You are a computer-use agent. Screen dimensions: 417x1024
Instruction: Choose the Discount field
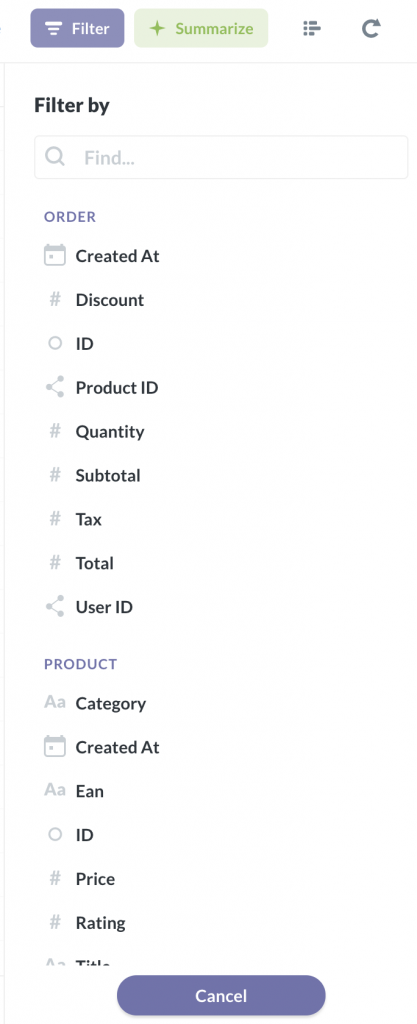(110, 300)
